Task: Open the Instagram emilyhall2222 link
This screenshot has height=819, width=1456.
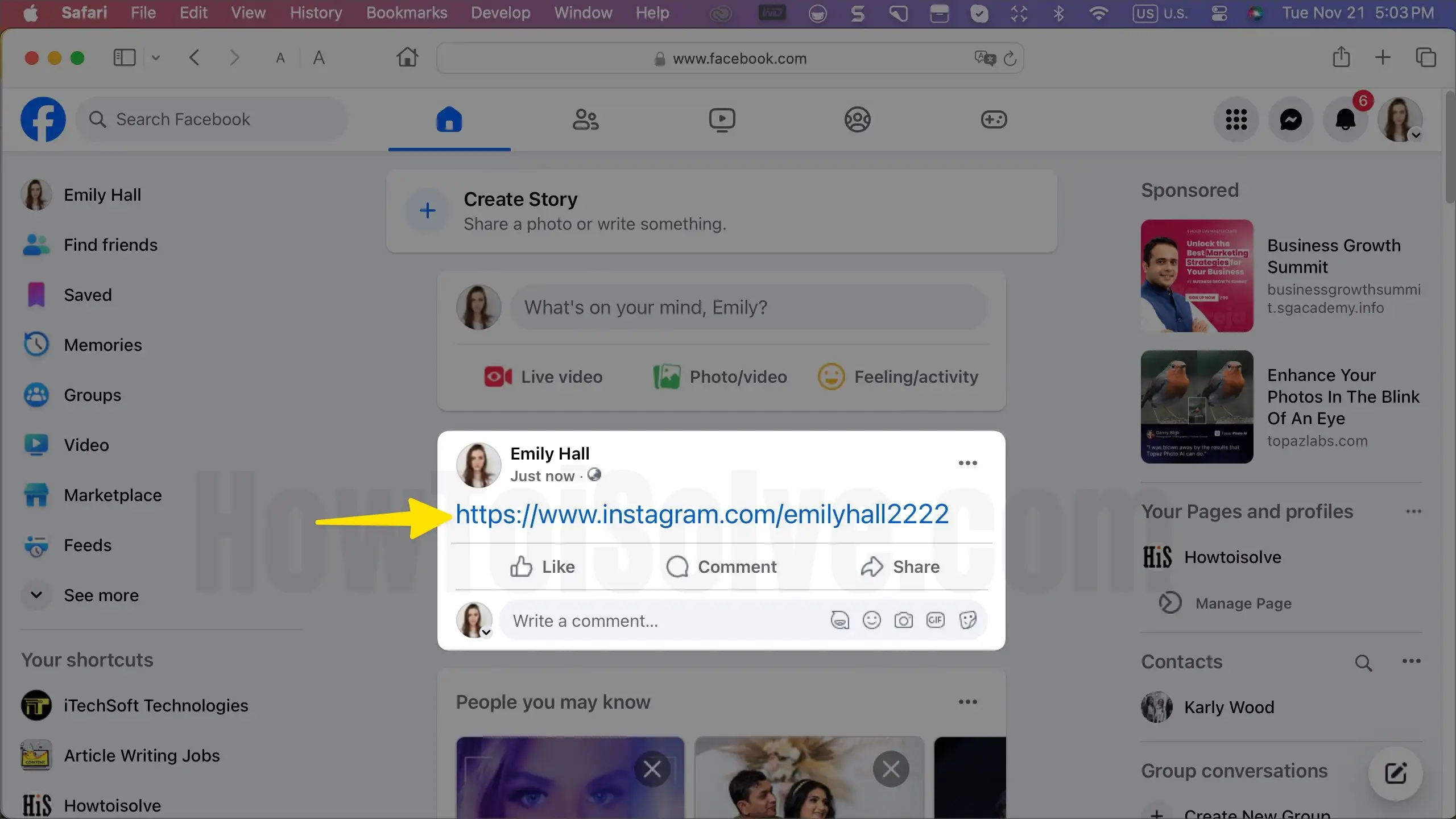Action: tap(702, 514)
